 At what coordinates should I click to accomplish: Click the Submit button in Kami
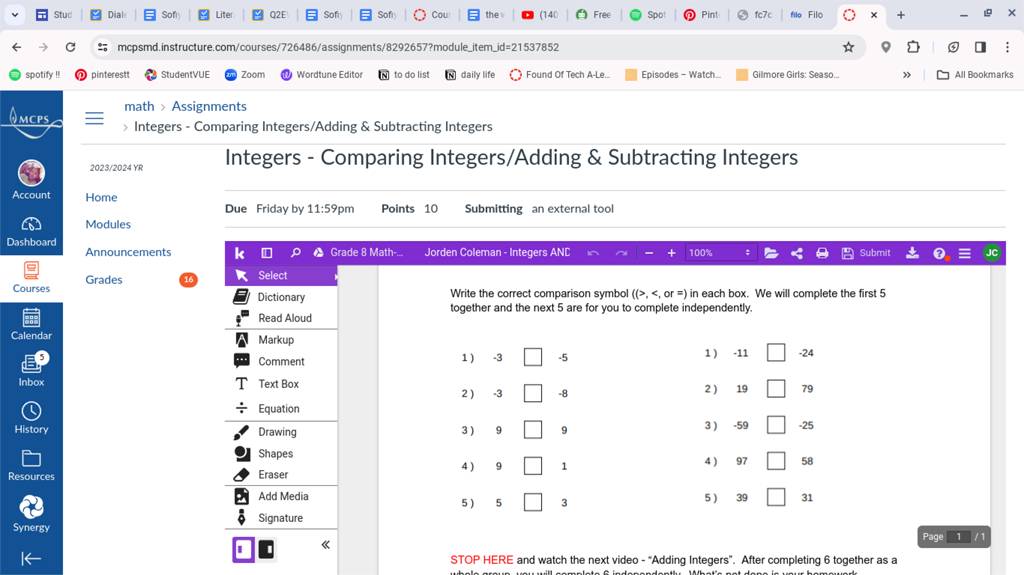tap(866, 253)
